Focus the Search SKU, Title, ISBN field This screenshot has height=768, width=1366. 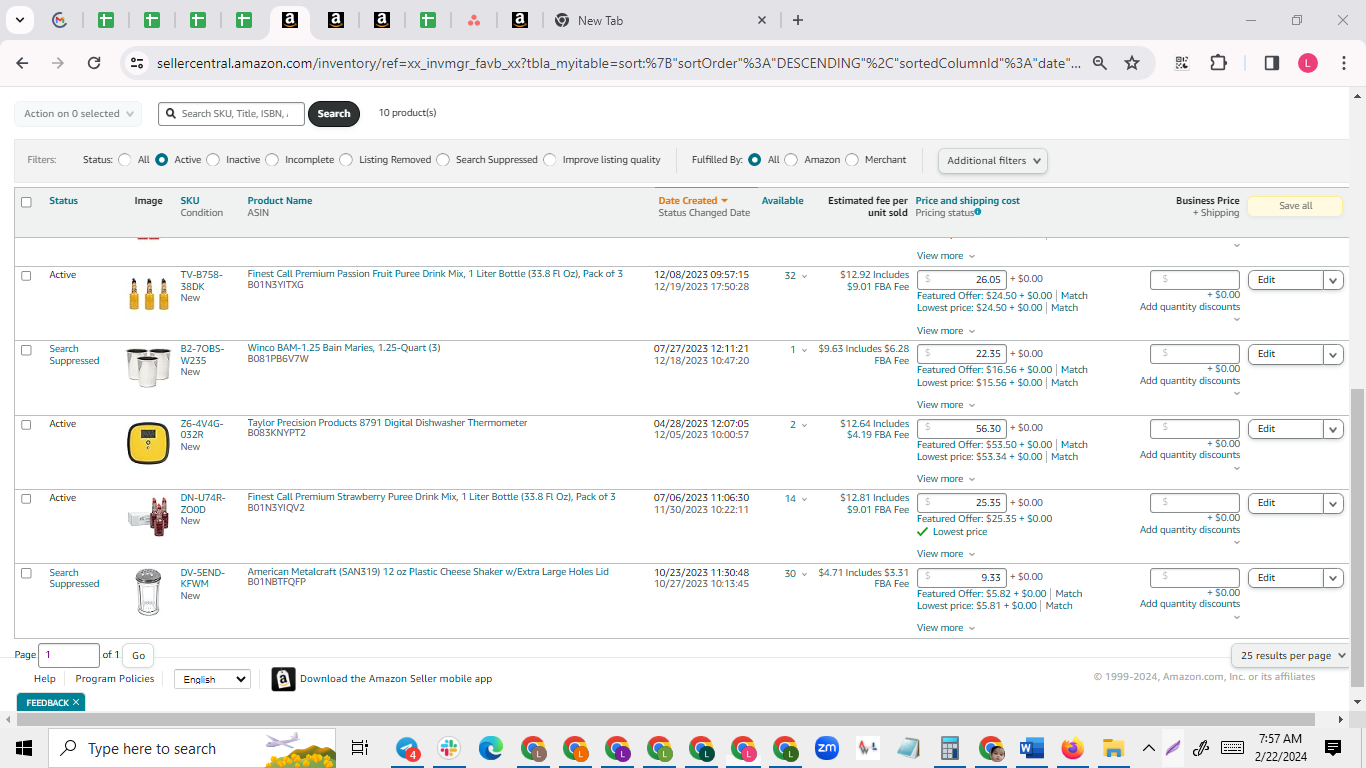[x=231, y=114]
